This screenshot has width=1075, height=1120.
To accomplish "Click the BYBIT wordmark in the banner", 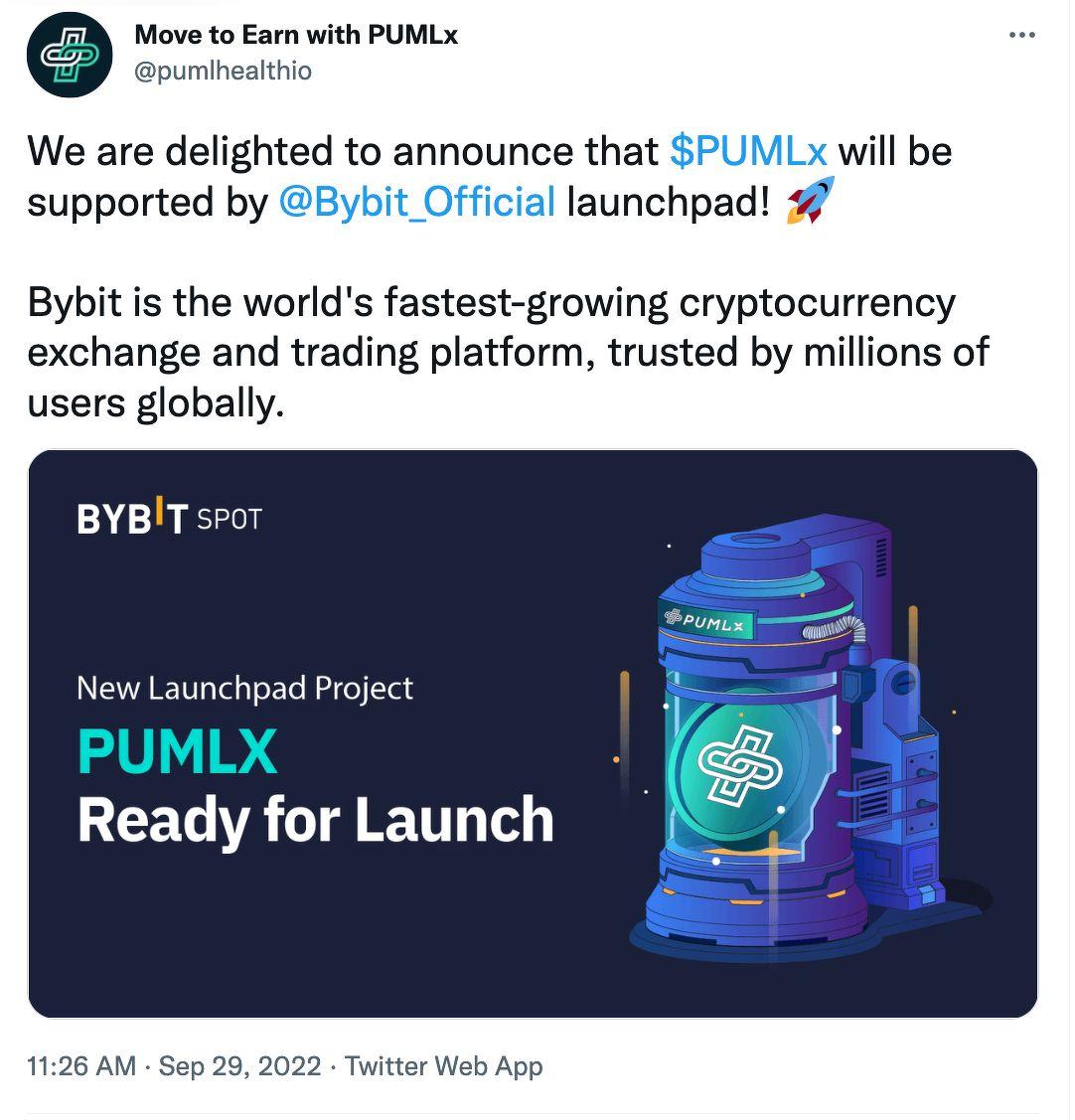I will coord(132,518).
